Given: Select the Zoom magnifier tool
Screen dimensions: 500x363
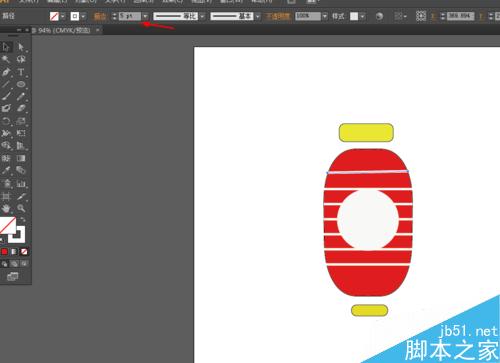Looking at the screenshot, I should [x=21, y=209].
